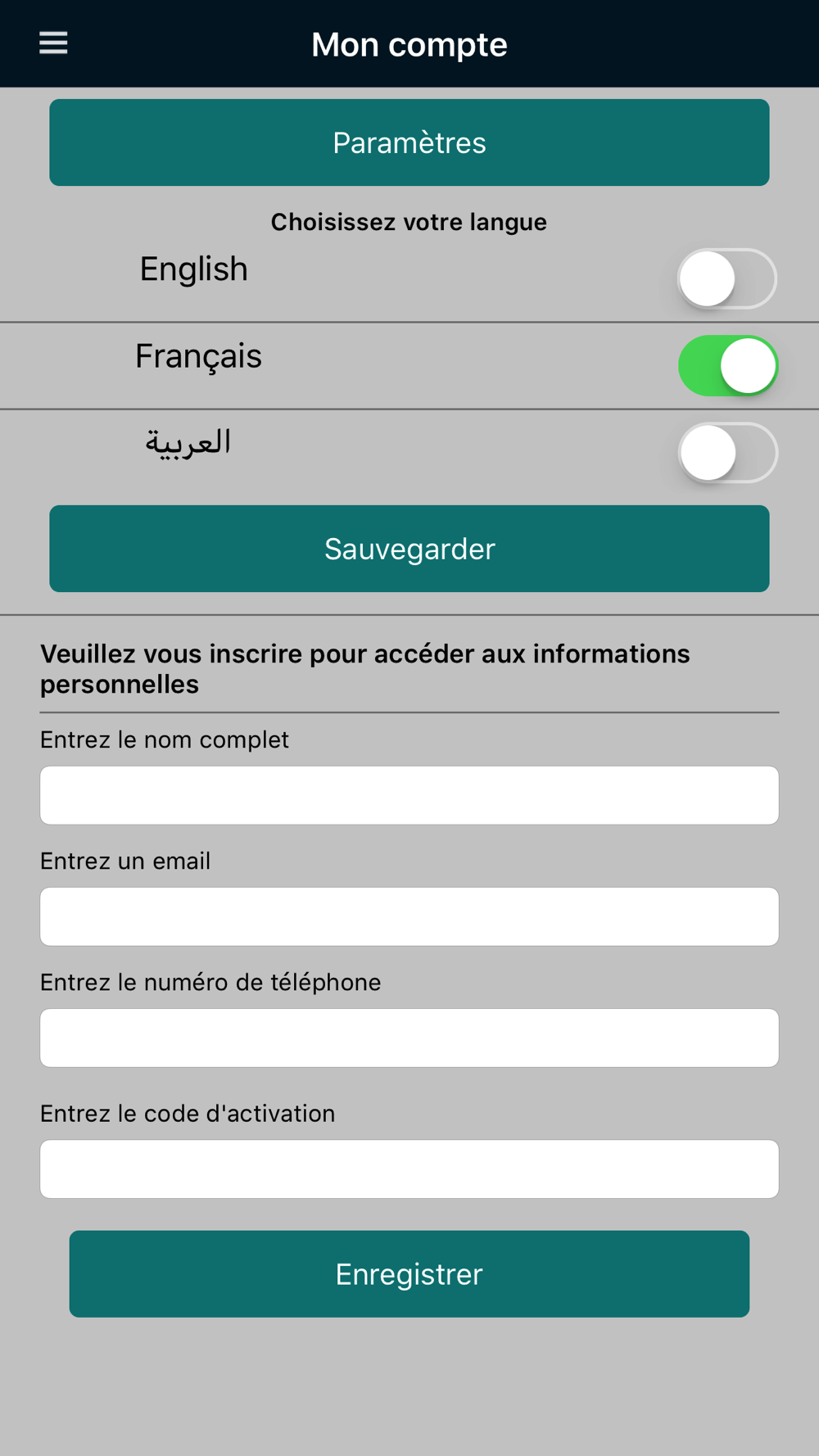
Task: Turn off the Français language switch
Action: coord(727,365)
